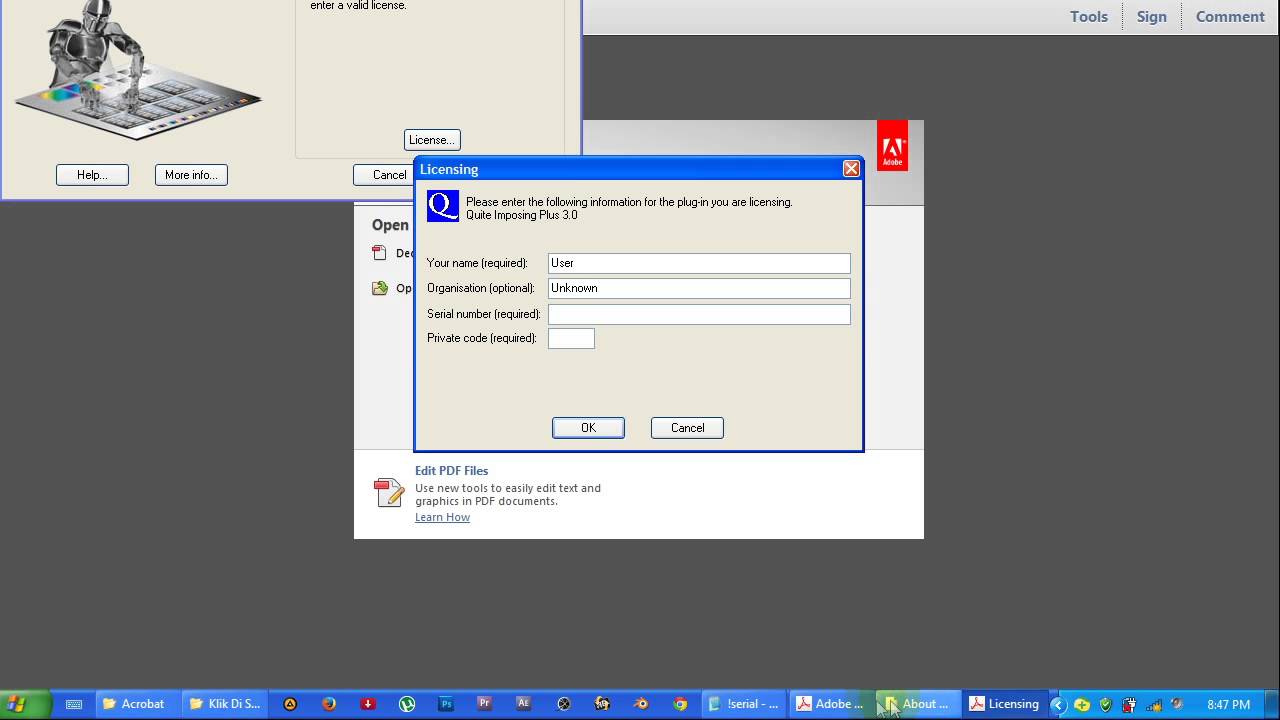Launch the orange triangle player quick-launch icon
Viewport: 1280px width, 720px height.
click(x=290, y=704)
